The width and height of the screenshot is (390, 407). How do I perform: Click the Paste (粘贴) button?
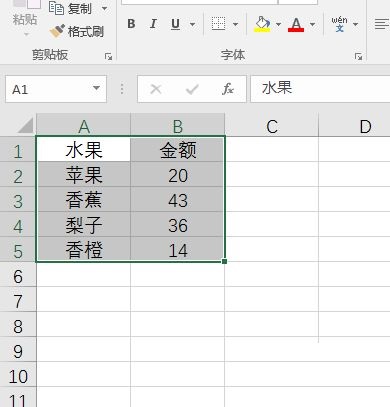25,17
